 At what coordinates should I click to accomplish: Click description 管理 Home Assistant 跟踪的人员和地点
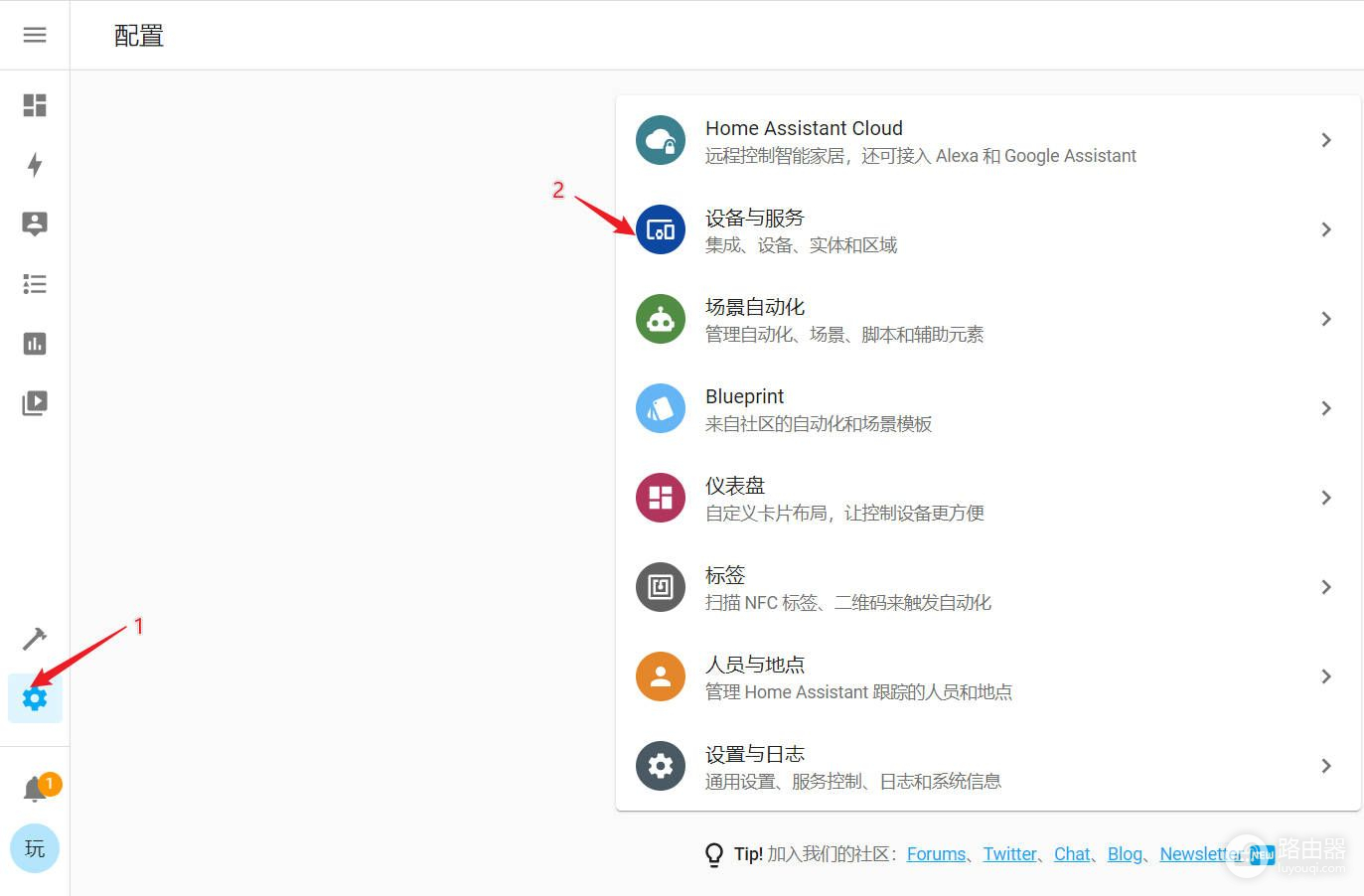point(858,692)
